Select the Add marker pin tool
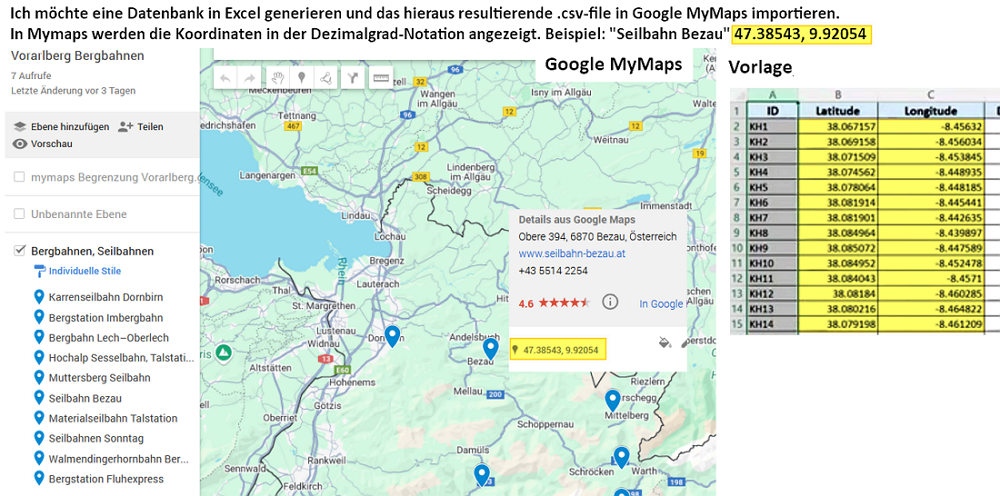 301,78
